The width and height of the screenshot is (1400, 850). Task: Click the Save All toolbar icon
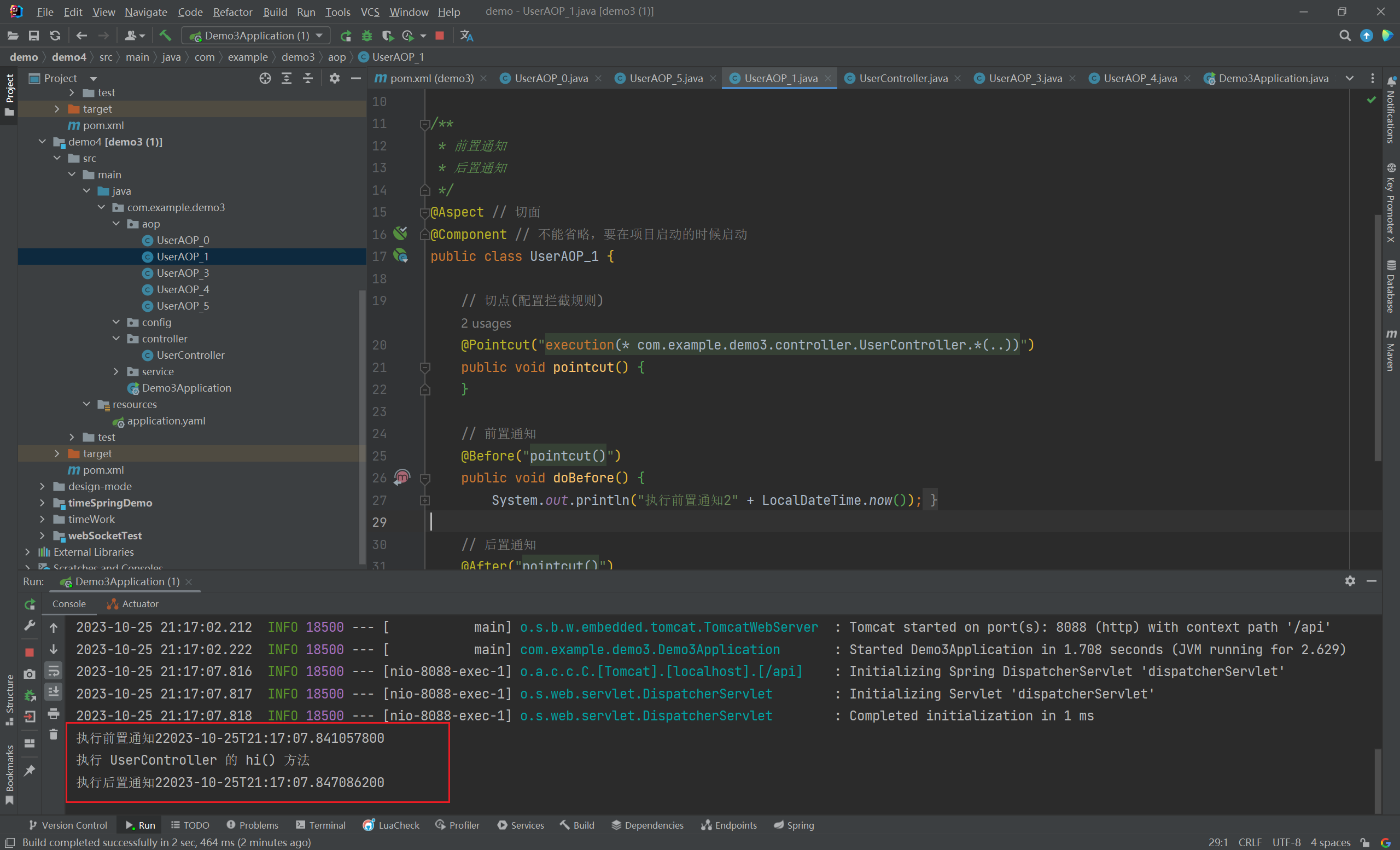pyautogui.click(x=34, y=36)
